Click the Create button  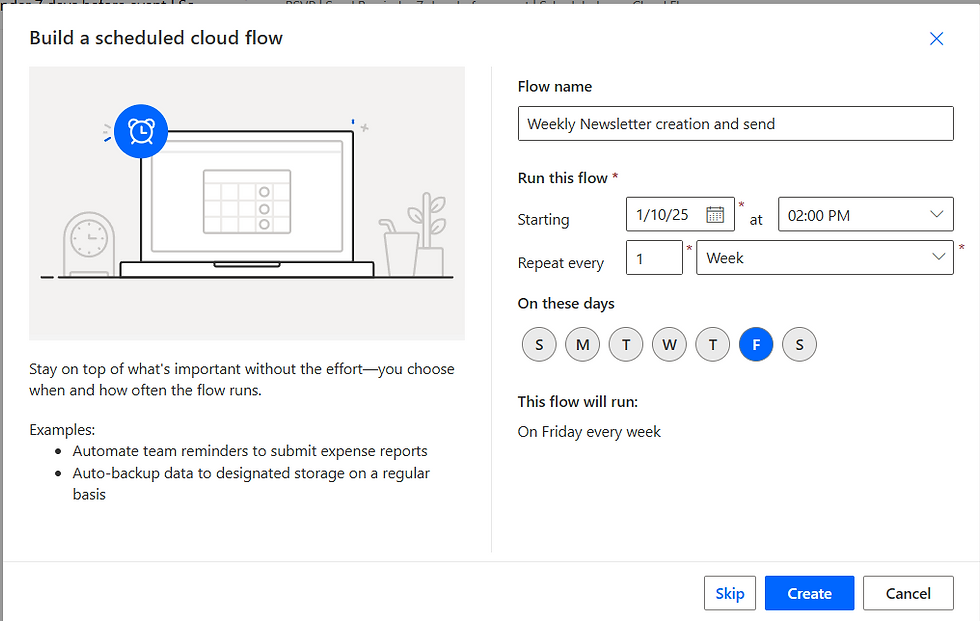809,593
